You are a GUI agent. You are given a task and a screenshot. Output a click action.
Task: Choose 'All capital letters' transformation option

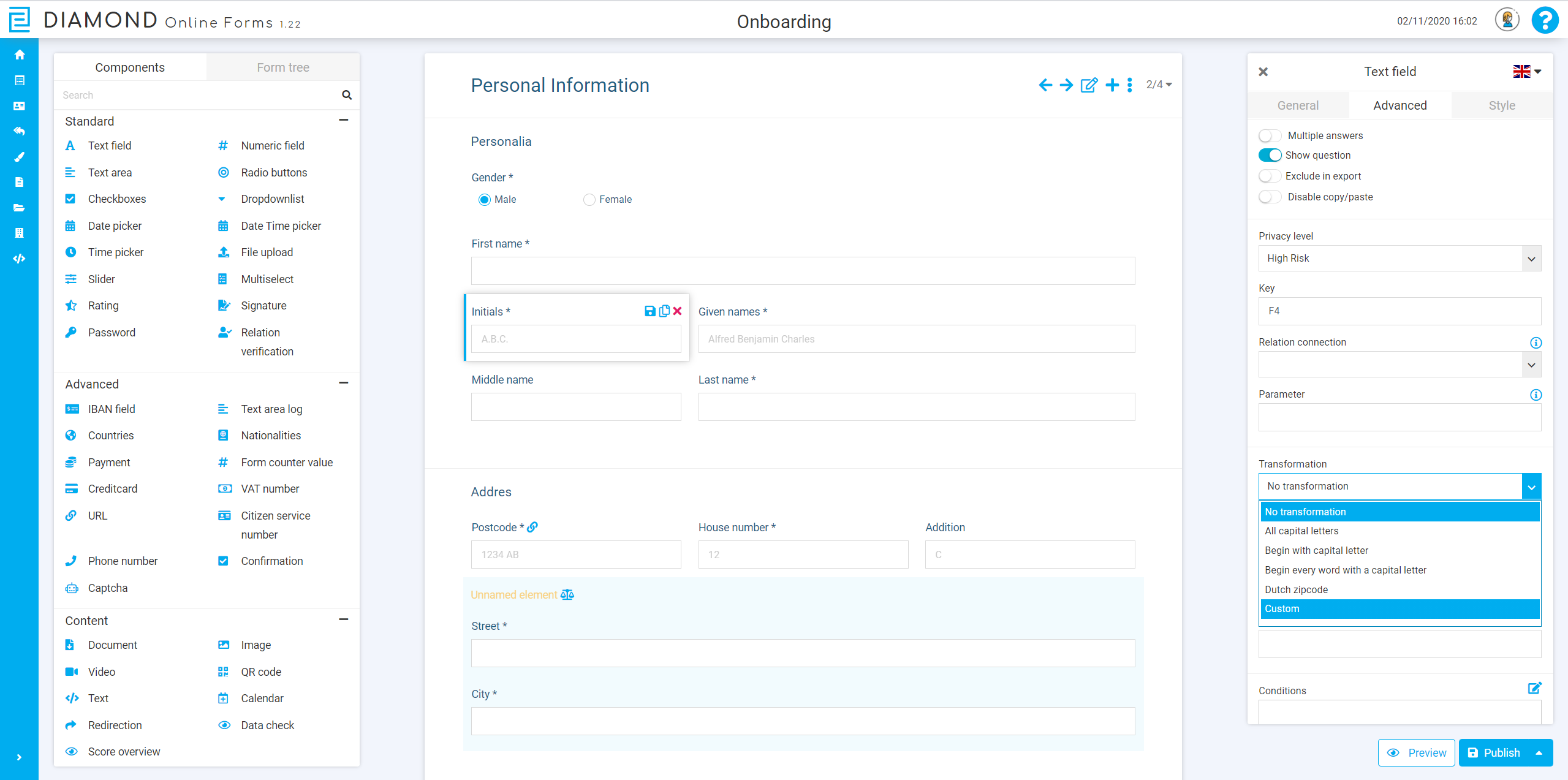pyautogui.click(x=1301, y=531)
